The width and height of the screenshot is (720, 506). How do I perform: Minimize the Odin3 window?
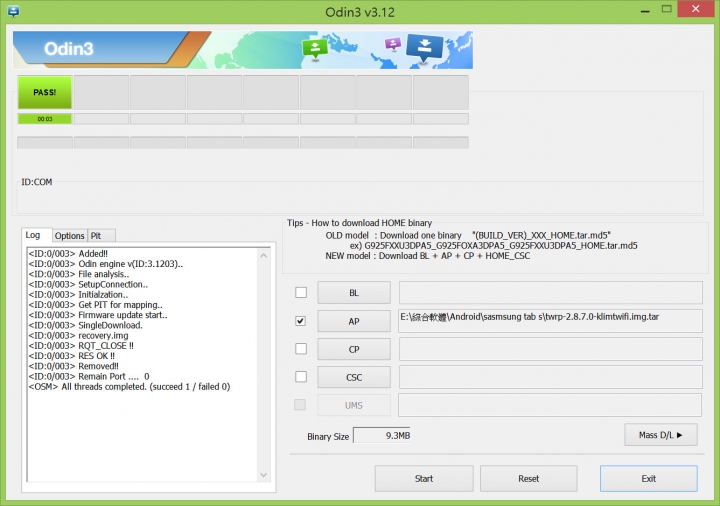(645, 10)
